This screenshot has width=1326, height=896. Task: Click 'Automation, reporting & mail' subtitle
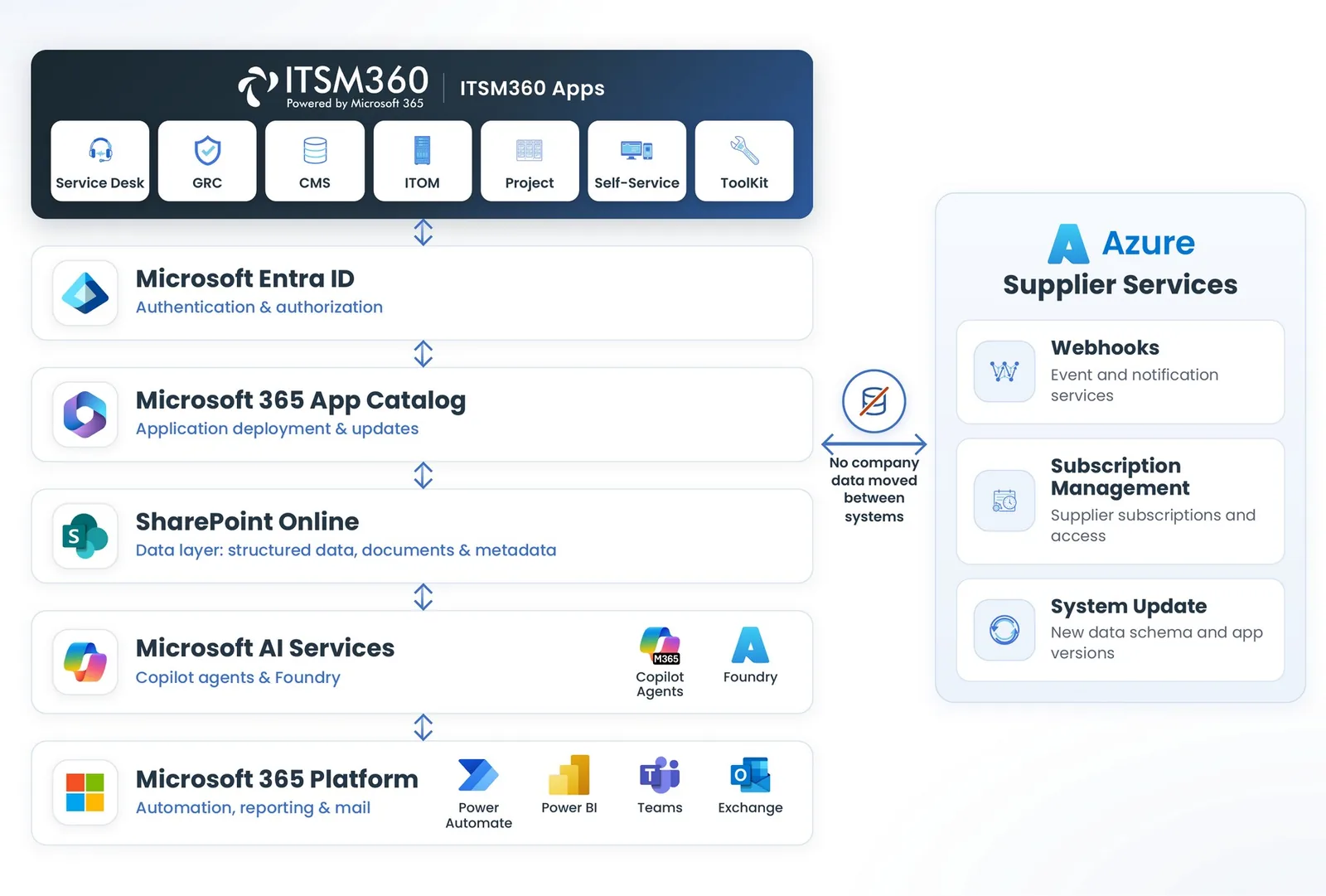(253, 807)
